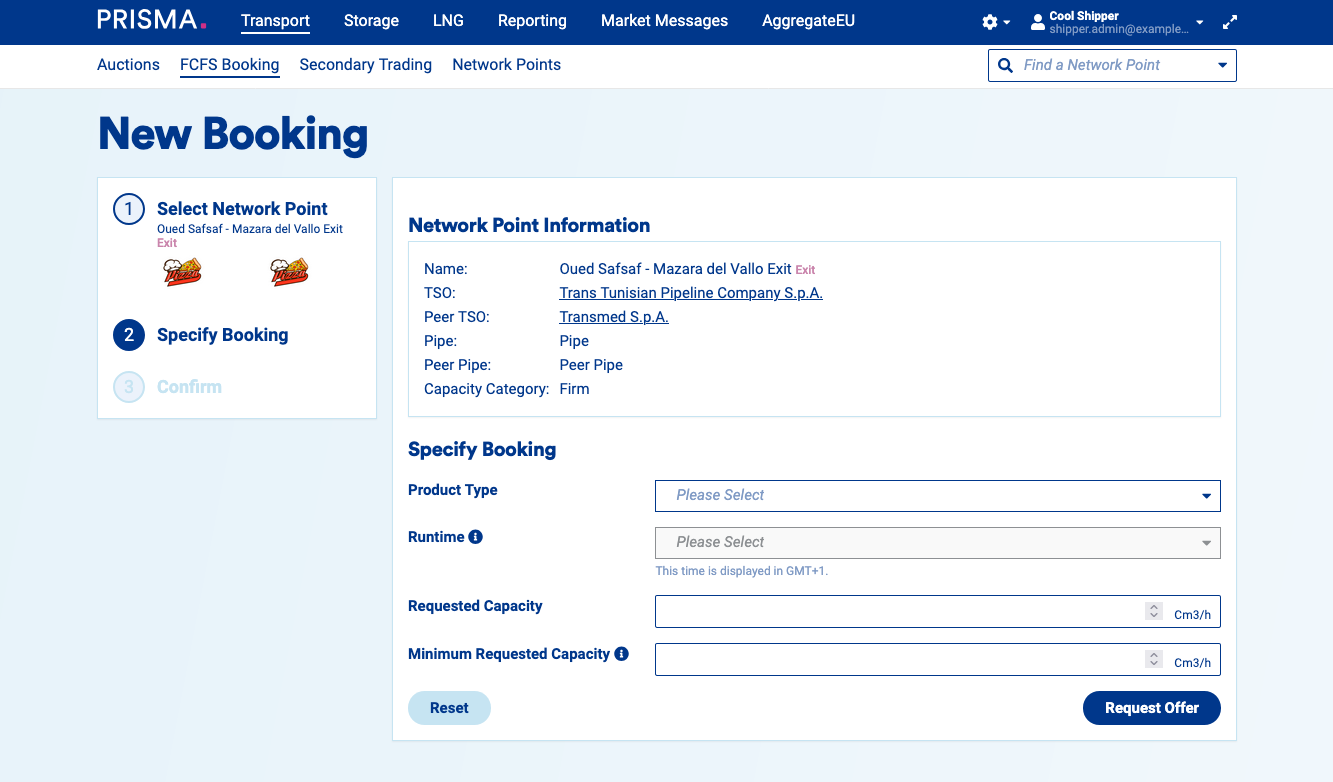Open the Transport menu

pyautogui.click(x=275, y=20)
